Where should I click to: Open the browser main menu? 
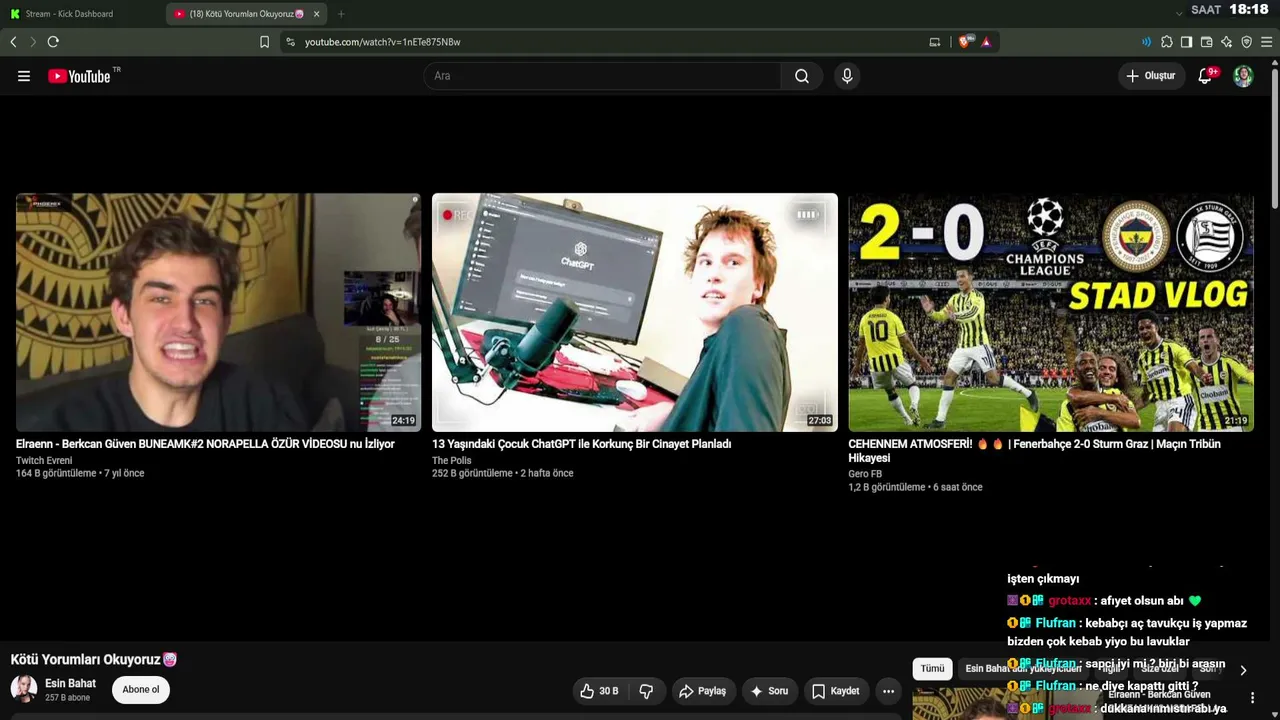[1267, 42]
